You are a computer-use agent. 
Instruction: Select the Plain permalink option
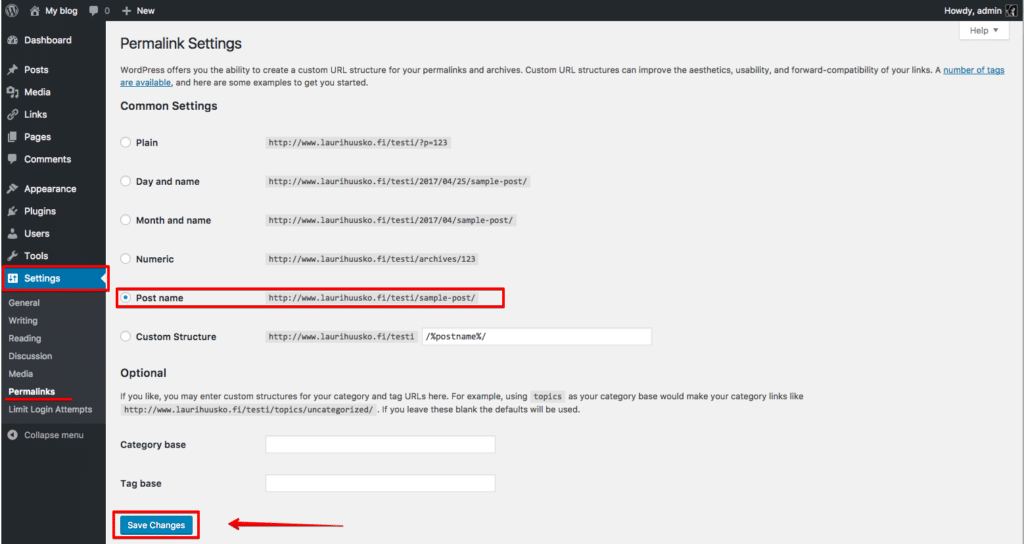(x=125, y=142)
